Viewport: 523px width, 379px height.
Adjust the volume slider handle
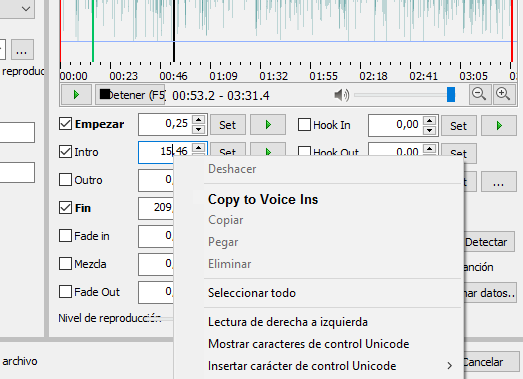pos(451,95)
